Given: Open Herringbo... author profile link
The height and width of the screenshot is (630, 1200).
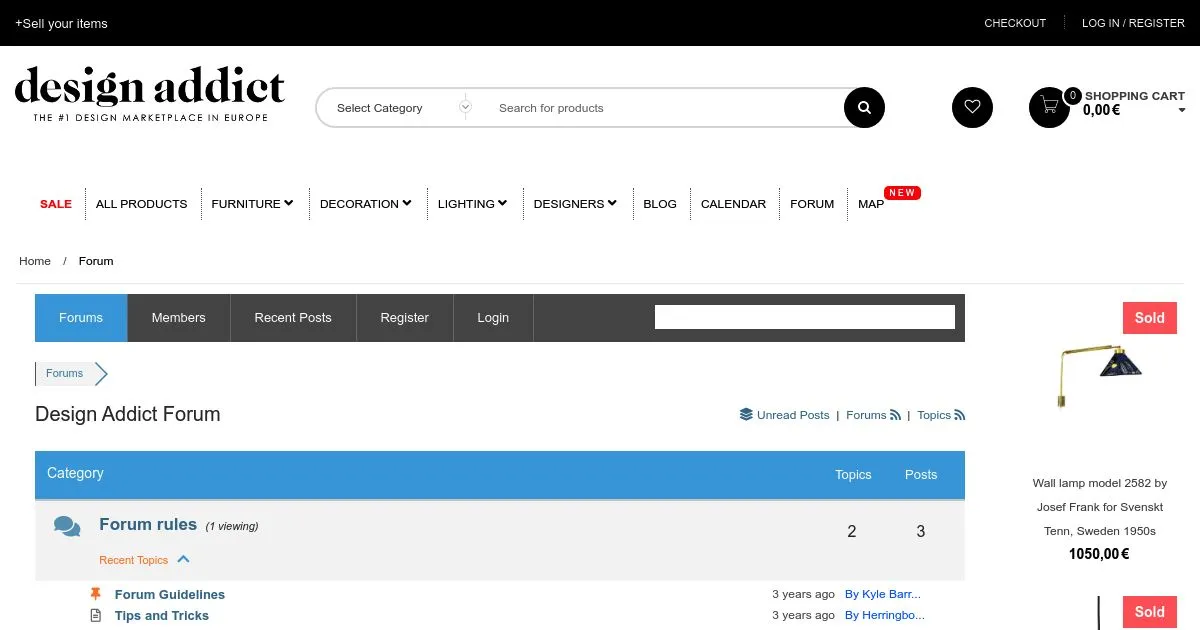Looking at the screenshot, I should coord(885,615).
